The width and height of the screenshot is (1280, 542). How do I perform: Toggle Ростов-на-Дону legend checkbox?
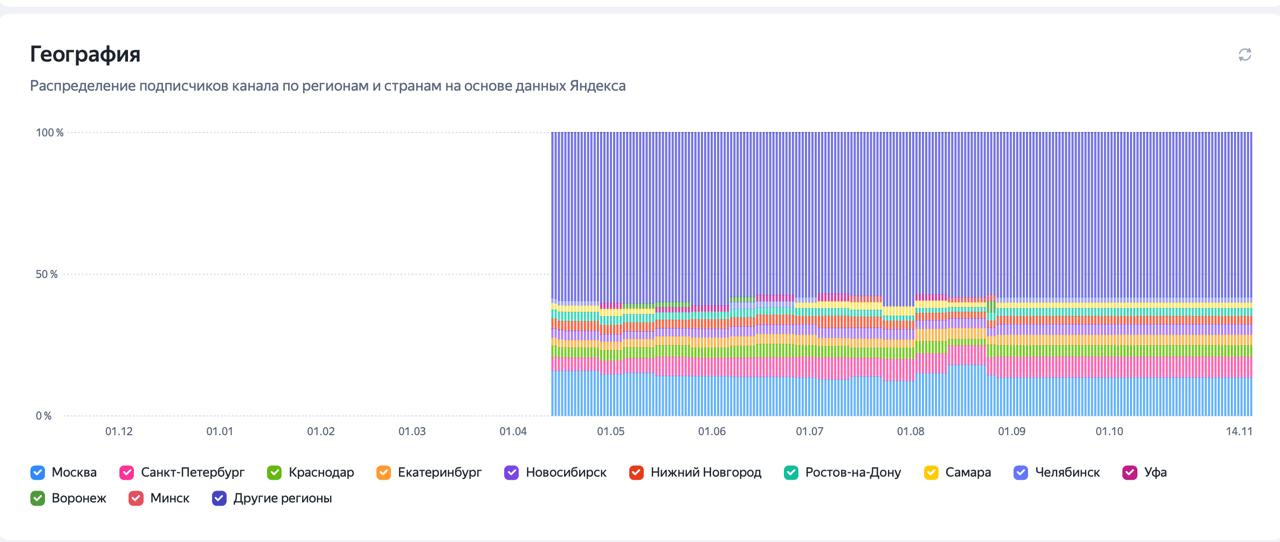791,472
